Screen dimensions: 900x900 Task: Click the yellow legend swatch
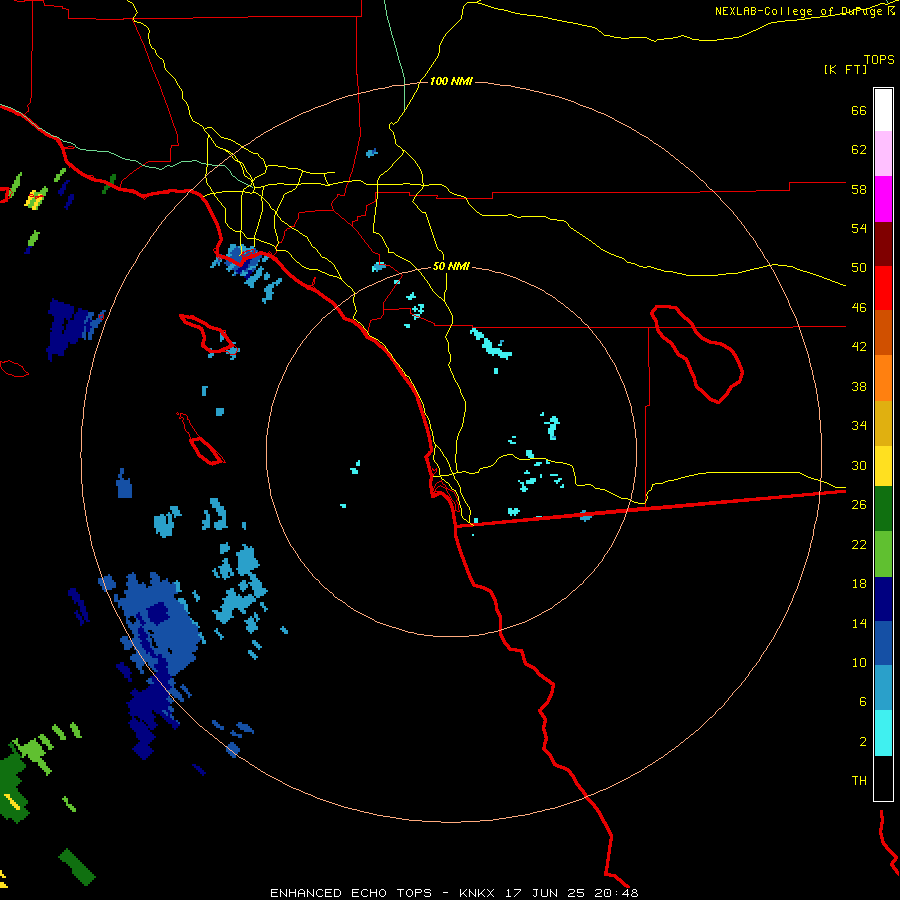pyautogui.click(x=883, y=466)
